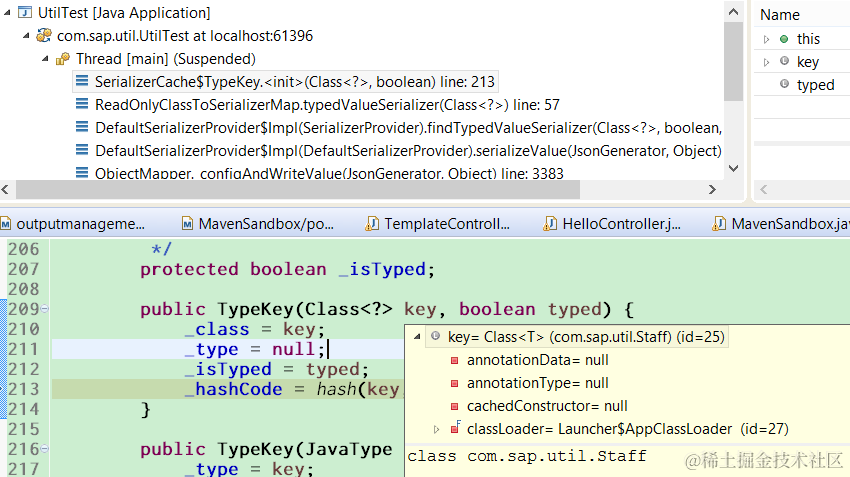Viewport: 850px width, 477px height.
Task: Expand classLoader entry in hover popup
Action: [x=436, y=429]
